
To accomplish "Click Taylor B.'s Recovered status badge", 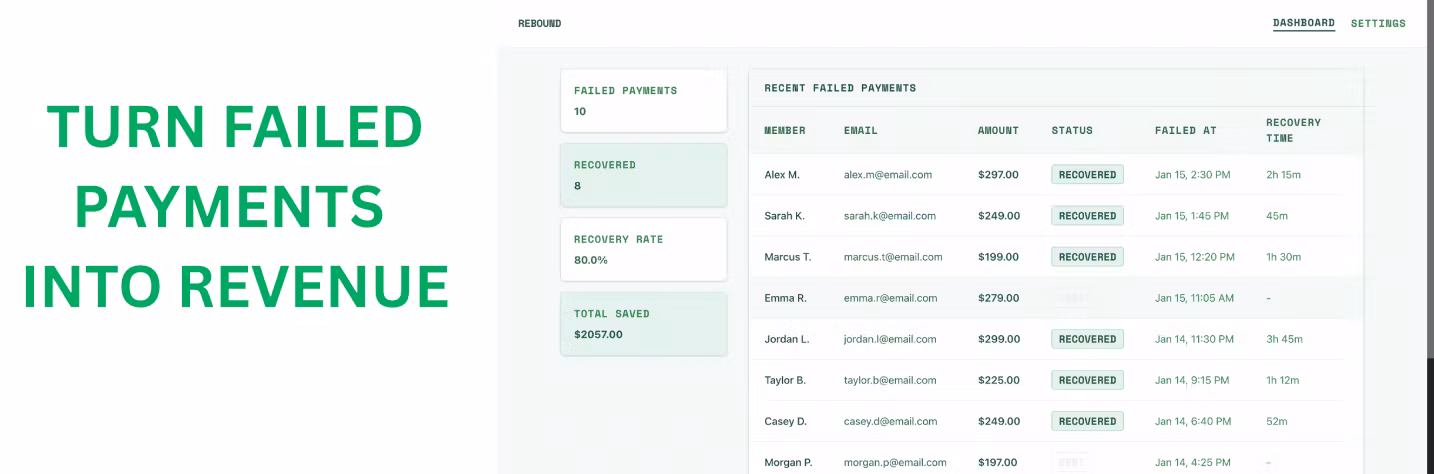I will coord(1087,380).
